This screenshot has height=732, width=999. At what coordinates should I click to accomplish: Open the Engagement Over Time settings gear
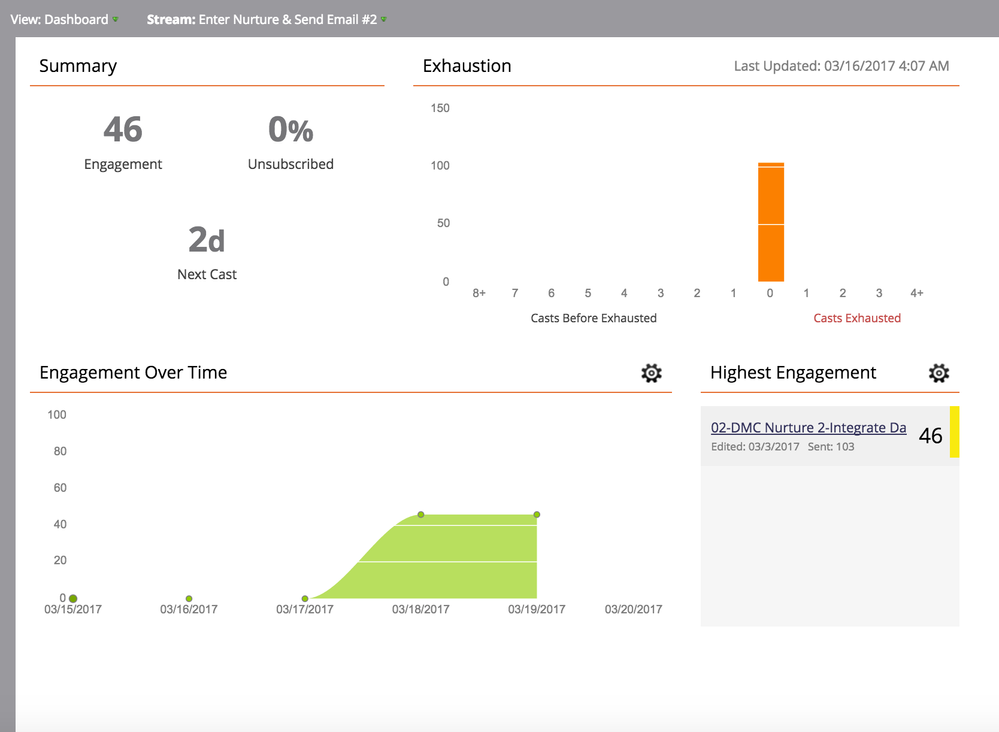651,373
